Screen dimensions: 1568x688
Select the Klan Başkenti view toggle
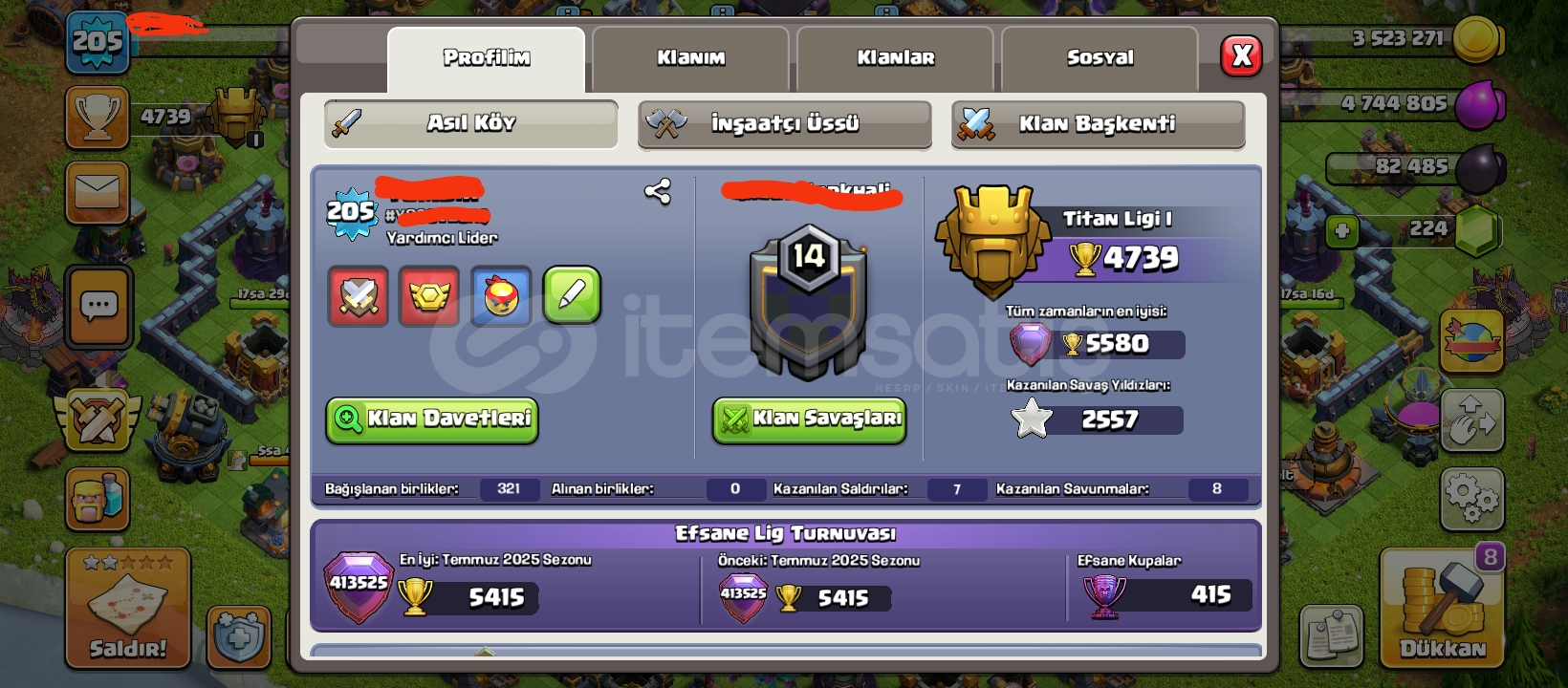(1098, 124)
